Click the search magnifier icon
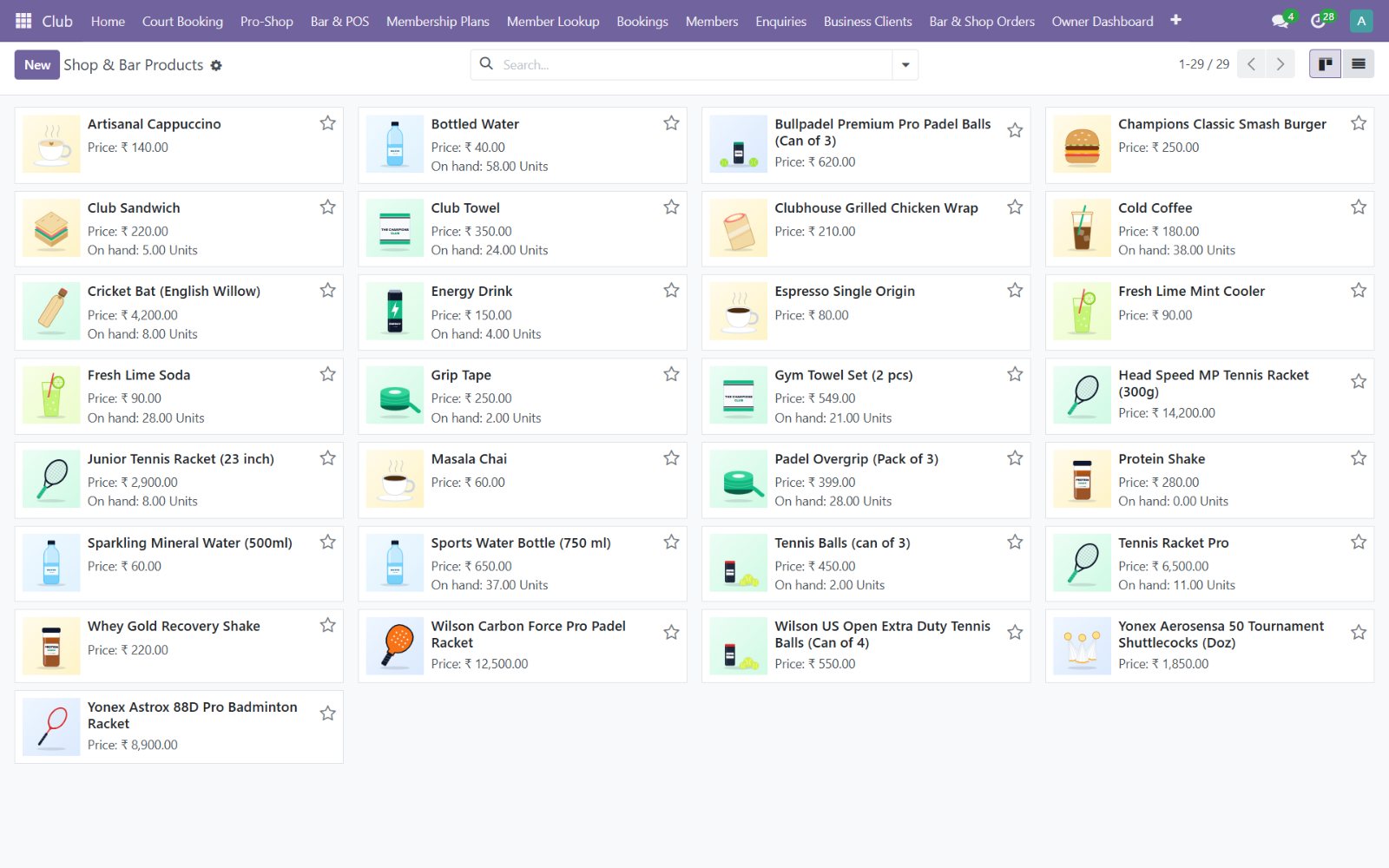1389x868 pixels. pyautogui.click(x=486, y=63)
